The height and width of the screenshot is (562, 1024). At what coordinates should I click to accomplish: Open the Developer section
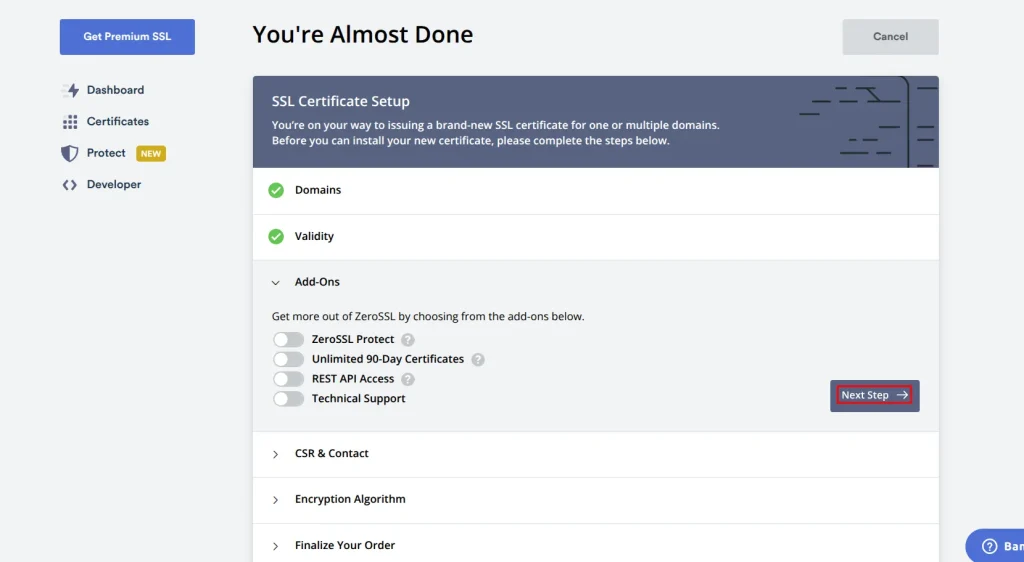(x=102, y=185)
